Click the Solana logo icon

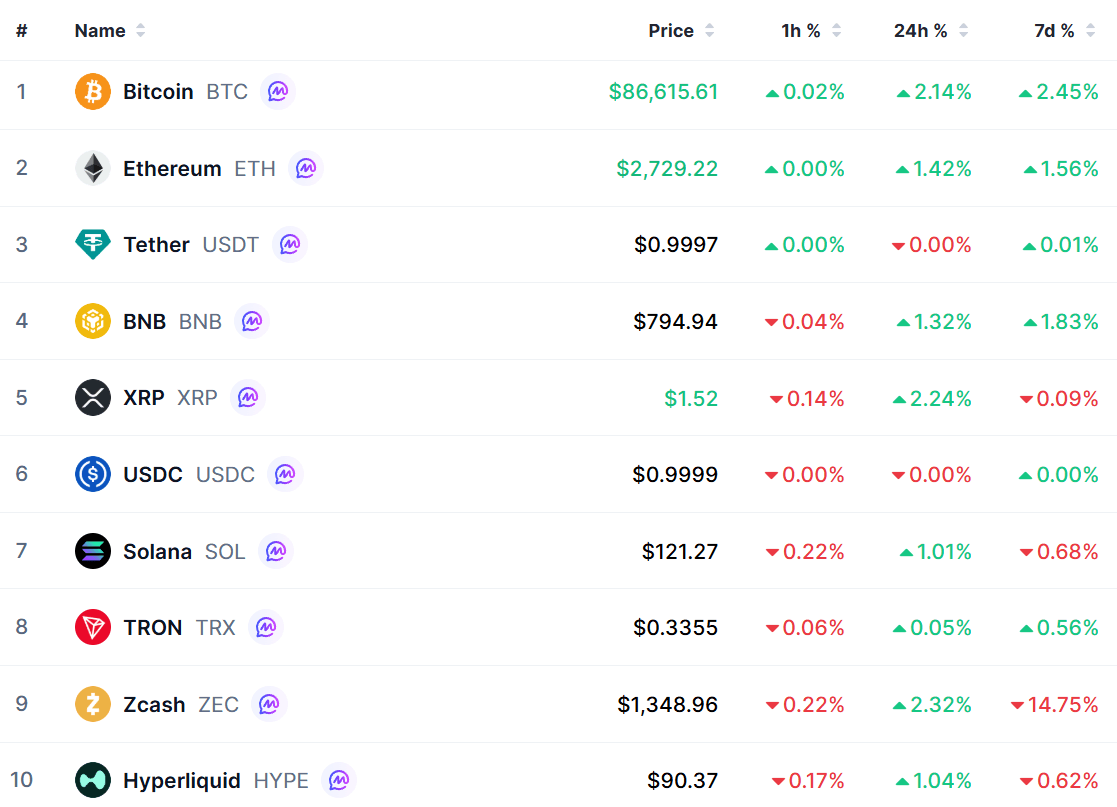click(x=93, y=551)
